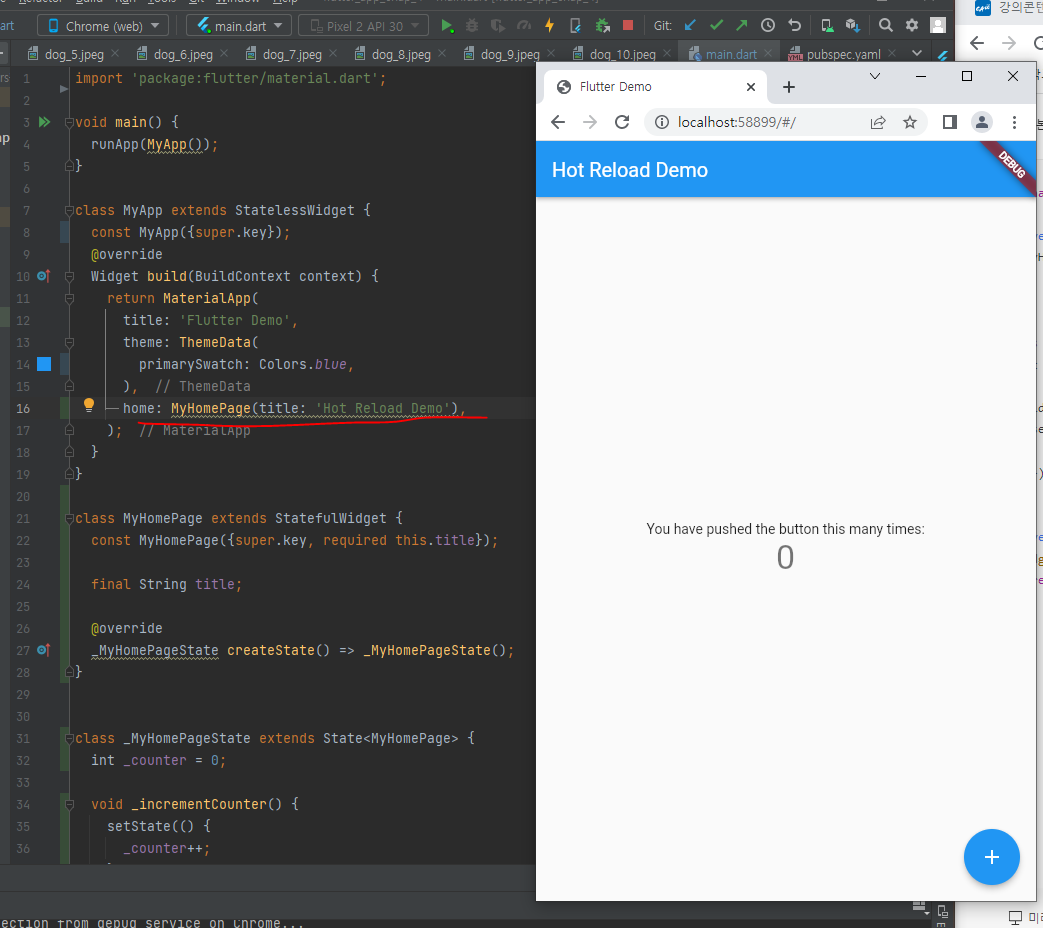Collapse _MyHomePageState class fold on line 31
This screenshot has width=1043, height=928.
tap(69, 738)
